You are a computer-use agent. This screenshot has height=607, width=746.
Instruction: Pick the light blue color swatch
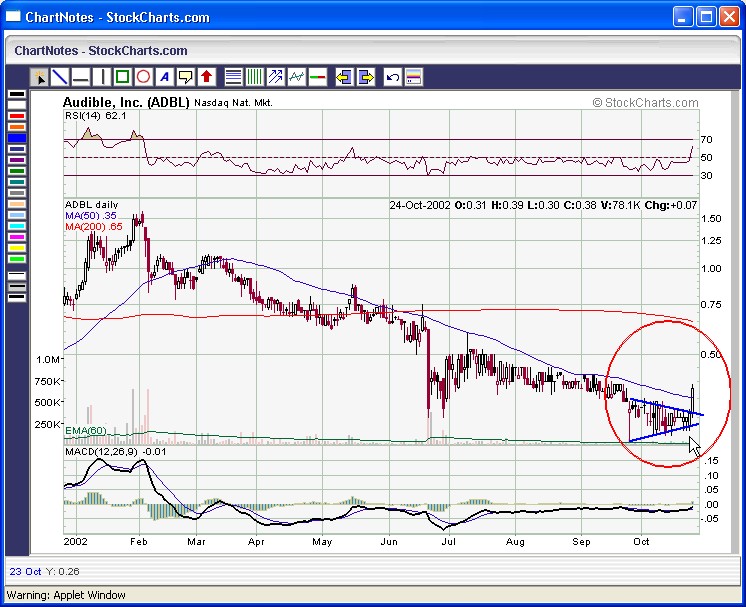(17, 215)
